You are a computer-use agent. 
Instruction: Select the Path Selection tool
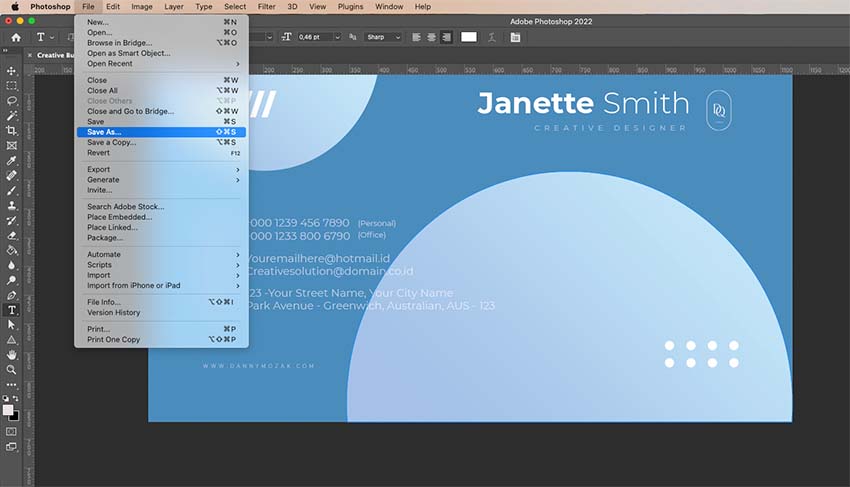(11, 325)
